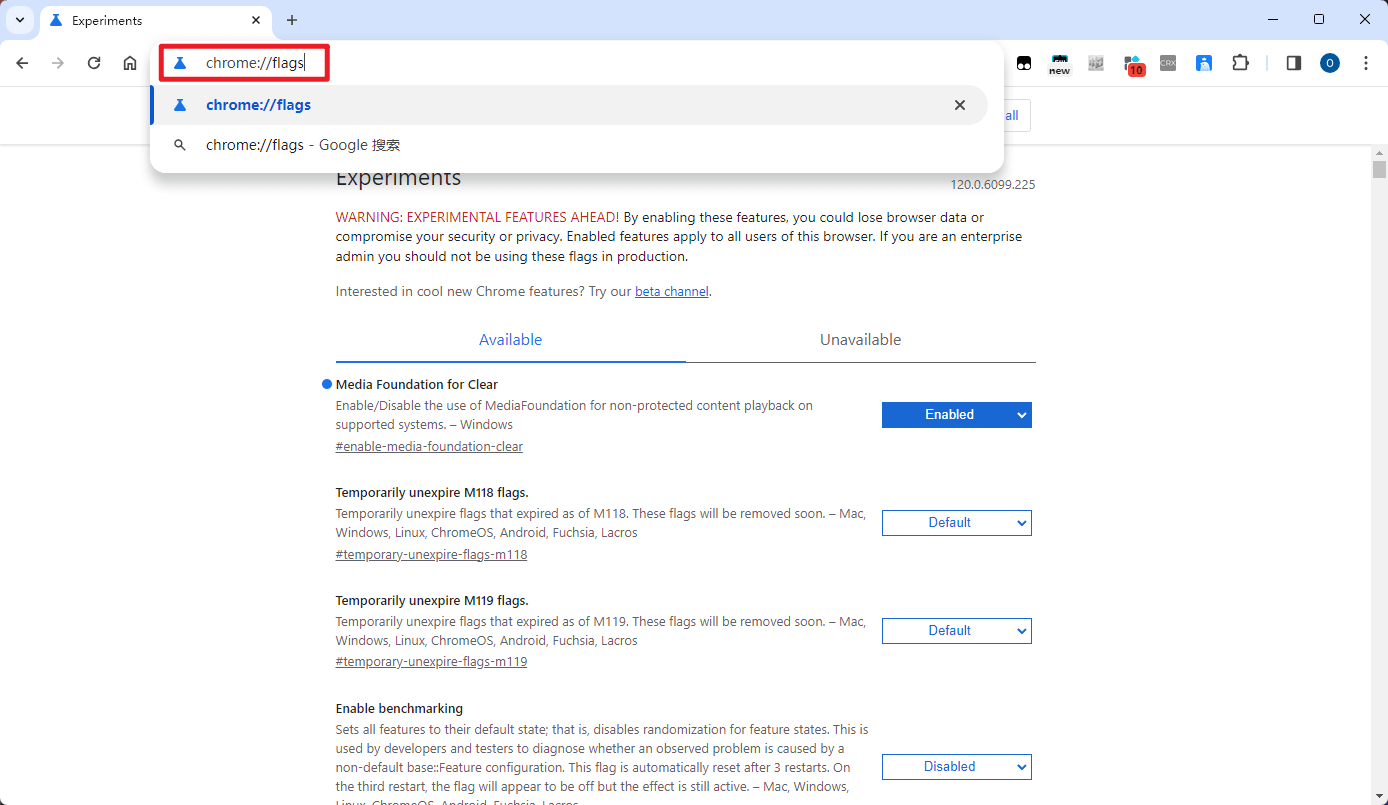Open the Extensions puzzle-piece menu
This screenshot has width=1388, height=805.
pos(1240,63)
